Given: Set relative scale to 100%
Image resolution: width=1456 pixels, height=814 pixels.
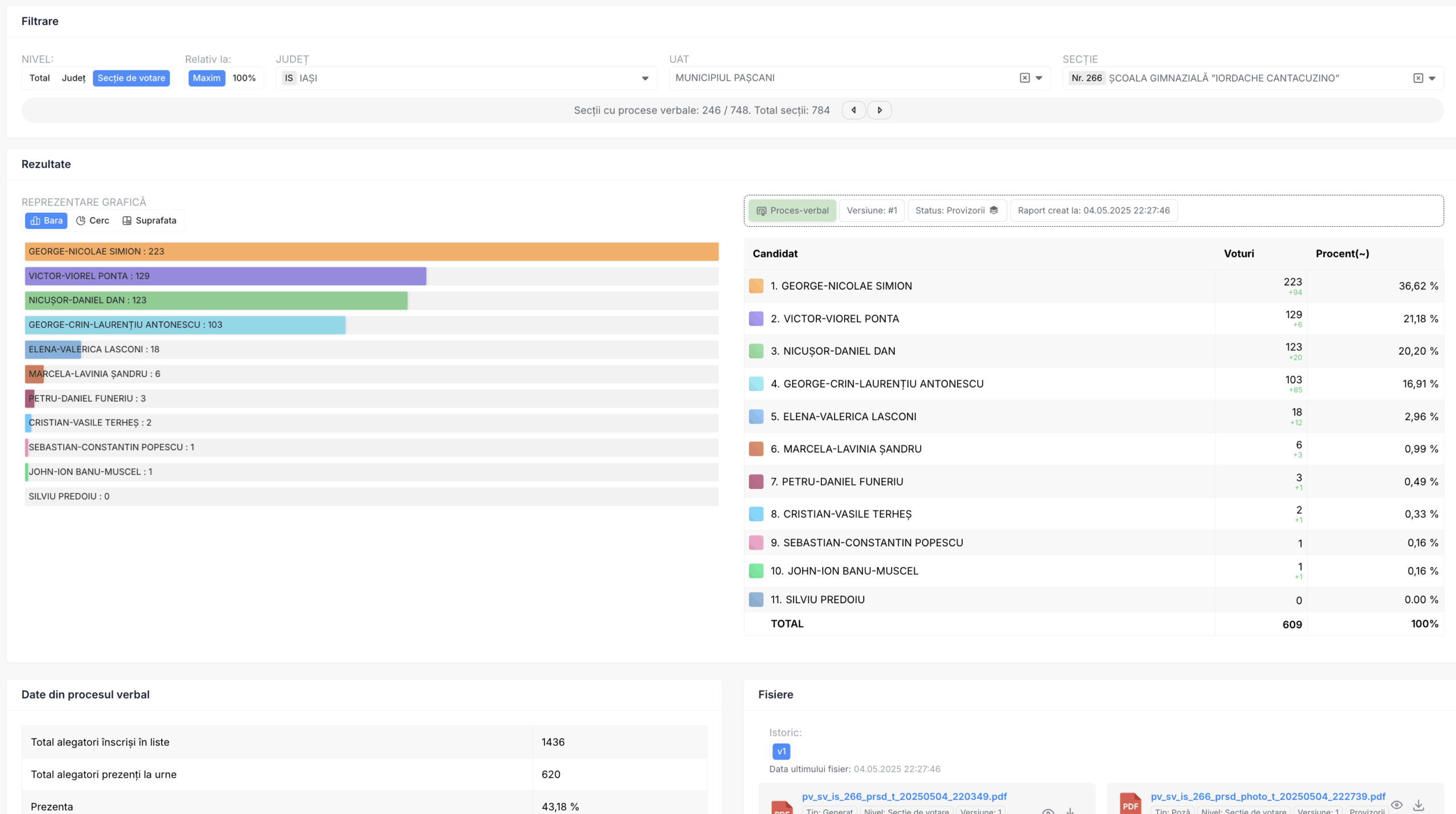Looking at the screenshot, I should pyautogui.click(x=244, y=78).
